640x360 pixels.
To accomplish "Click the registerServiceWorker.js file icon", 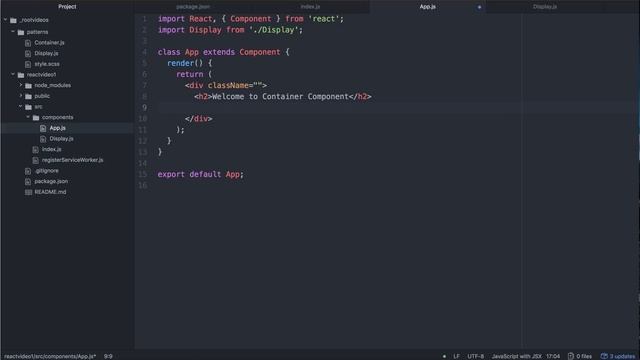I will point(36,160).
